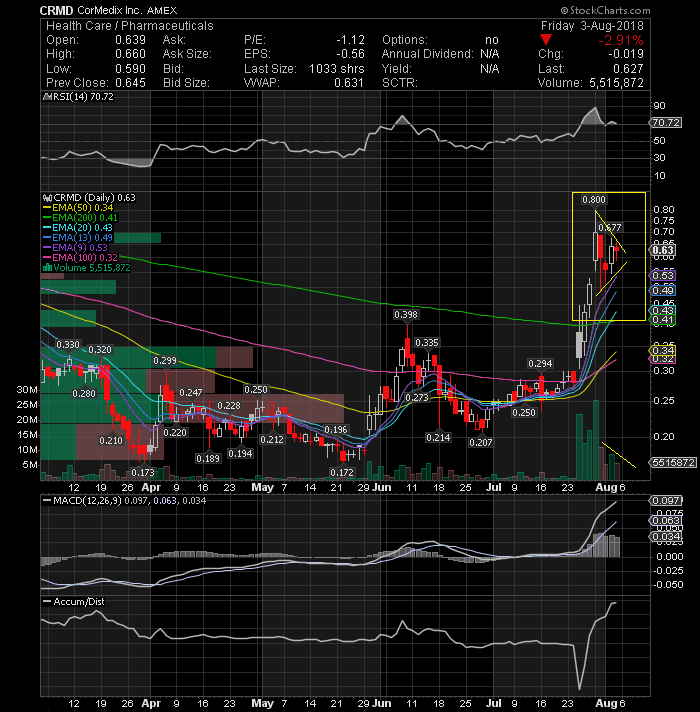Viewport: 700px width, 712px height.
Task: Click the Accum/Dist panel label
Action: coord(74,602)
